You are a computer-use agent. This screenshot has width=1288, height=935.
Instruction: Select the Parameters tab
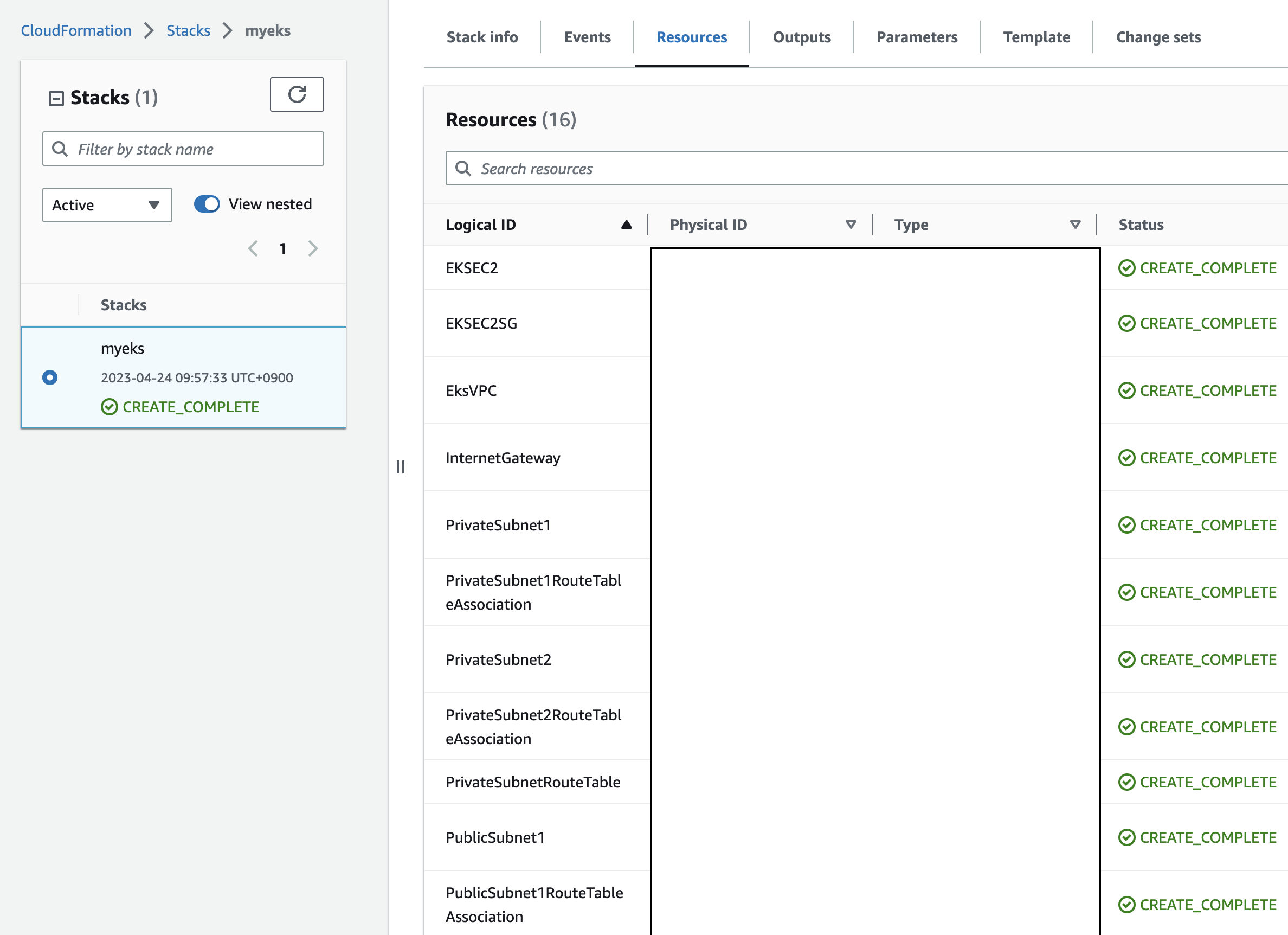coord(917,37)
